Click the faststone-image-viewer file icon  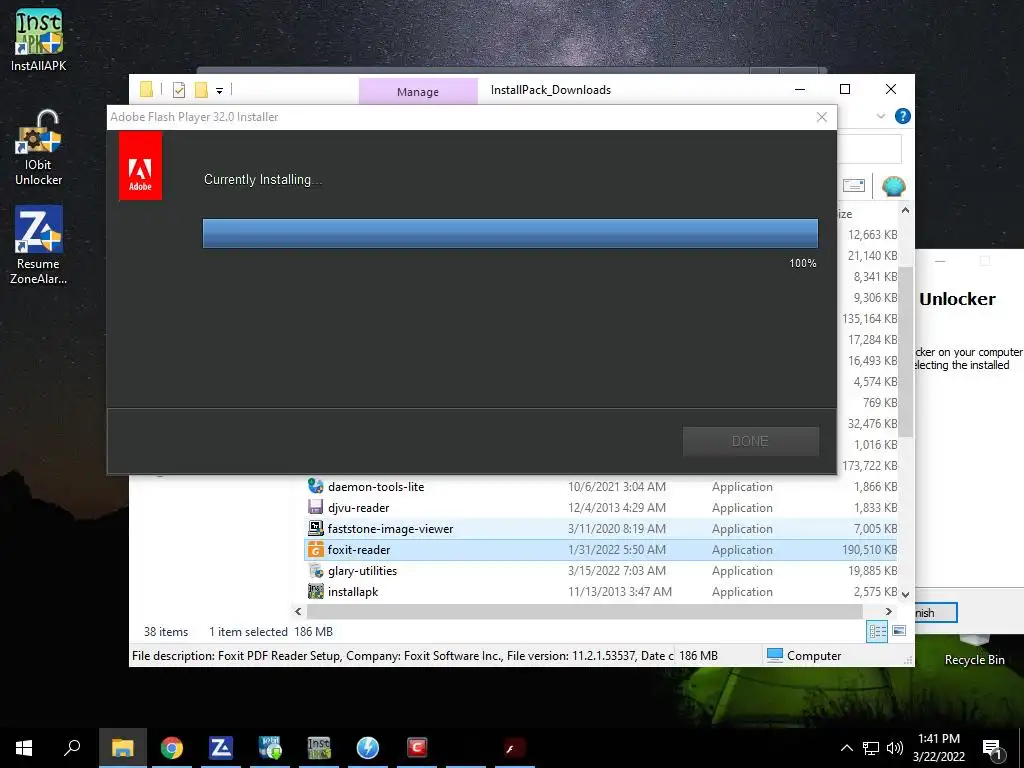(315, 528)
